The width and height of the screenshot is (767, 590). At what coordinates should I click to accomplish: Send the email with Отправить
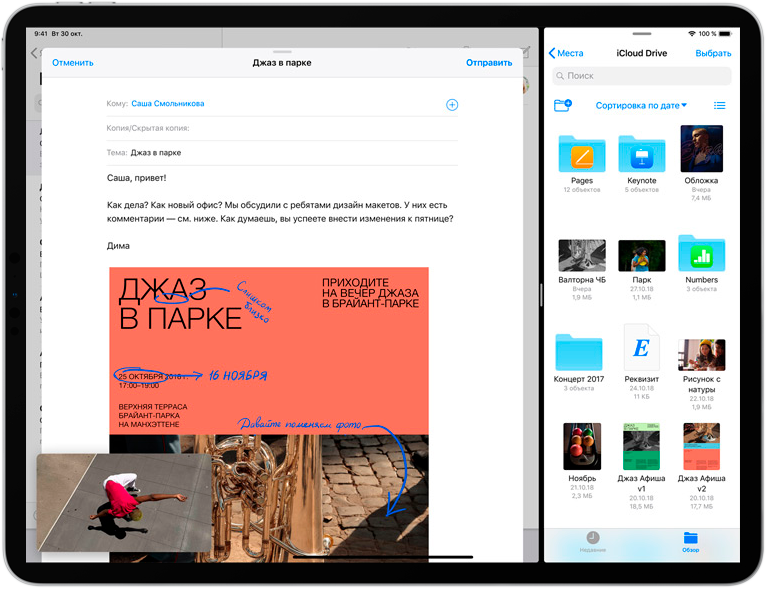488,62
